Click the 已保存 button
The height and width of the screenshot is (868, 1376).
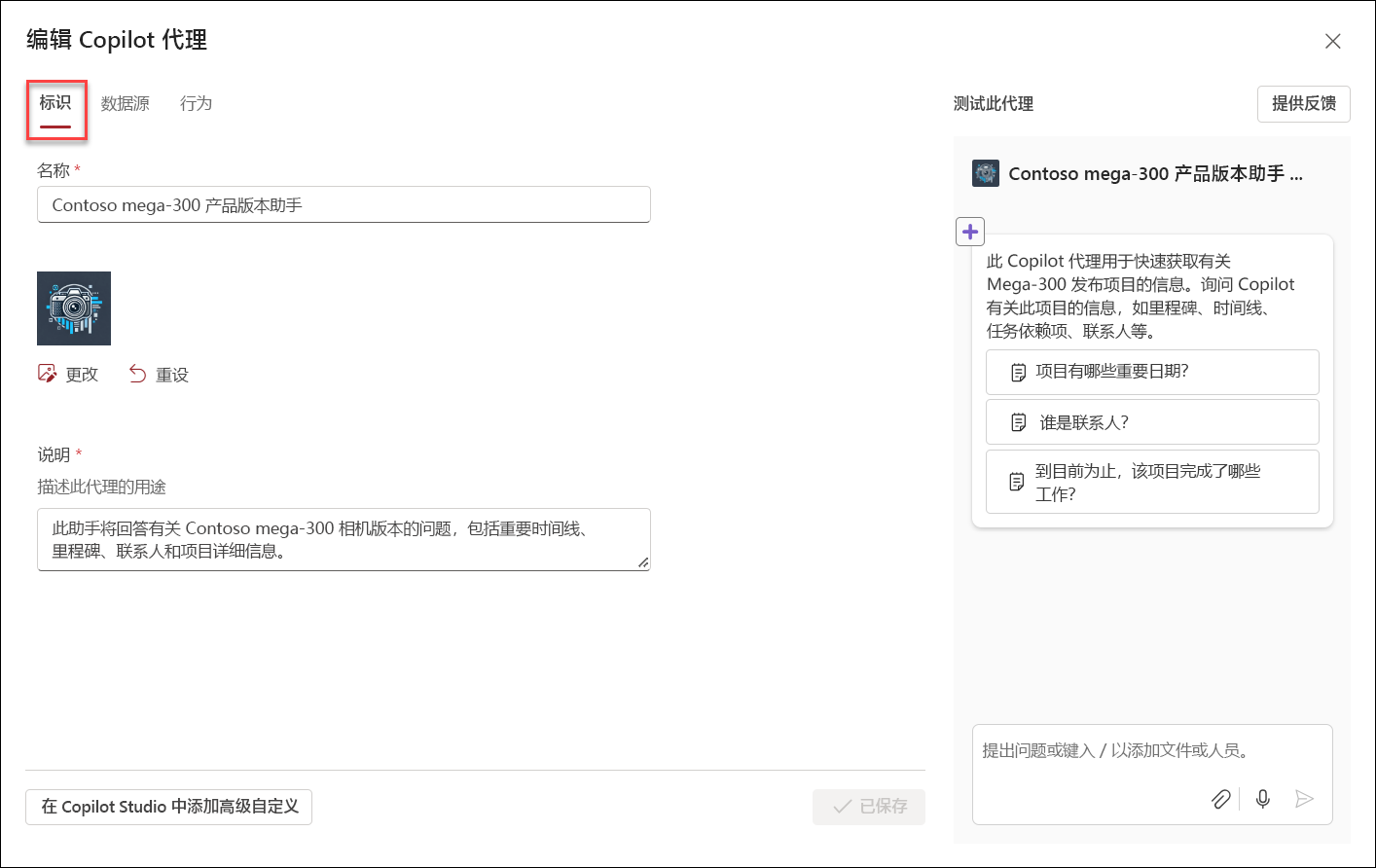tap(869, 807)
